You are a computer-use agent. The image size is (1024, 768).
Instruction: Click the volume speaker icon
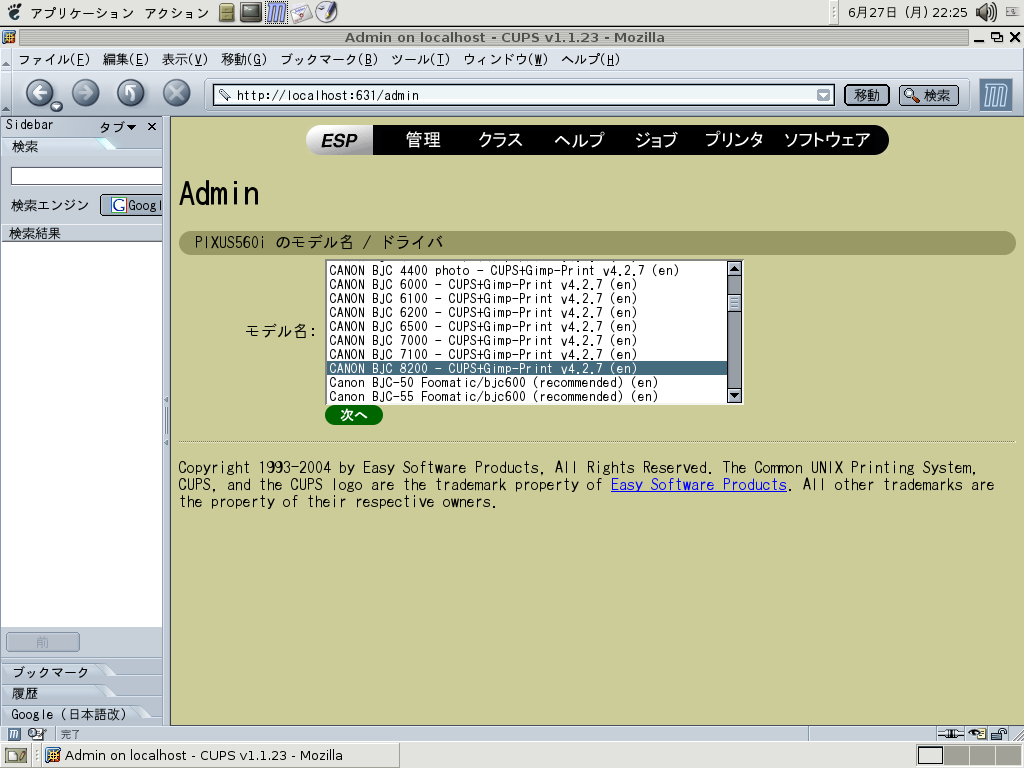(985, 12)
